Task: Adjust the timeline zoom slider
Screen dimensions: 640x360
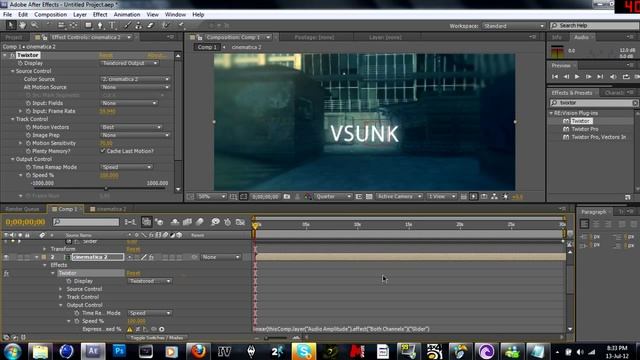Action: click(266, 338)
